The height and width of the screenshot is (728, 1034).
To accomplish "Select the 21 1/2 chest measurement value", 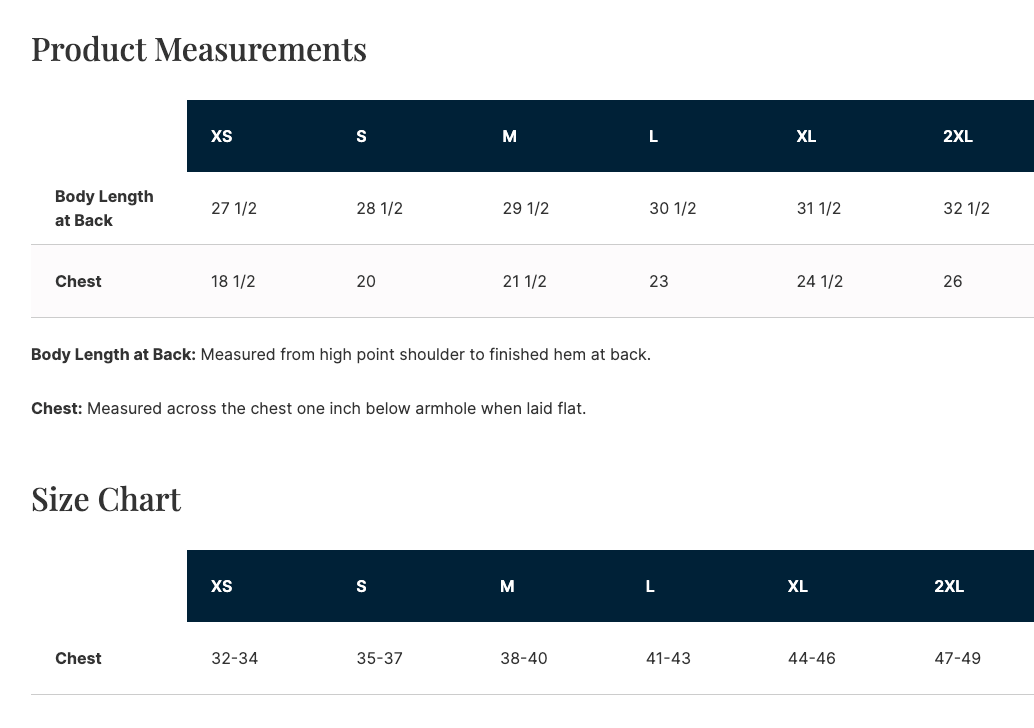I will (524, 281).
